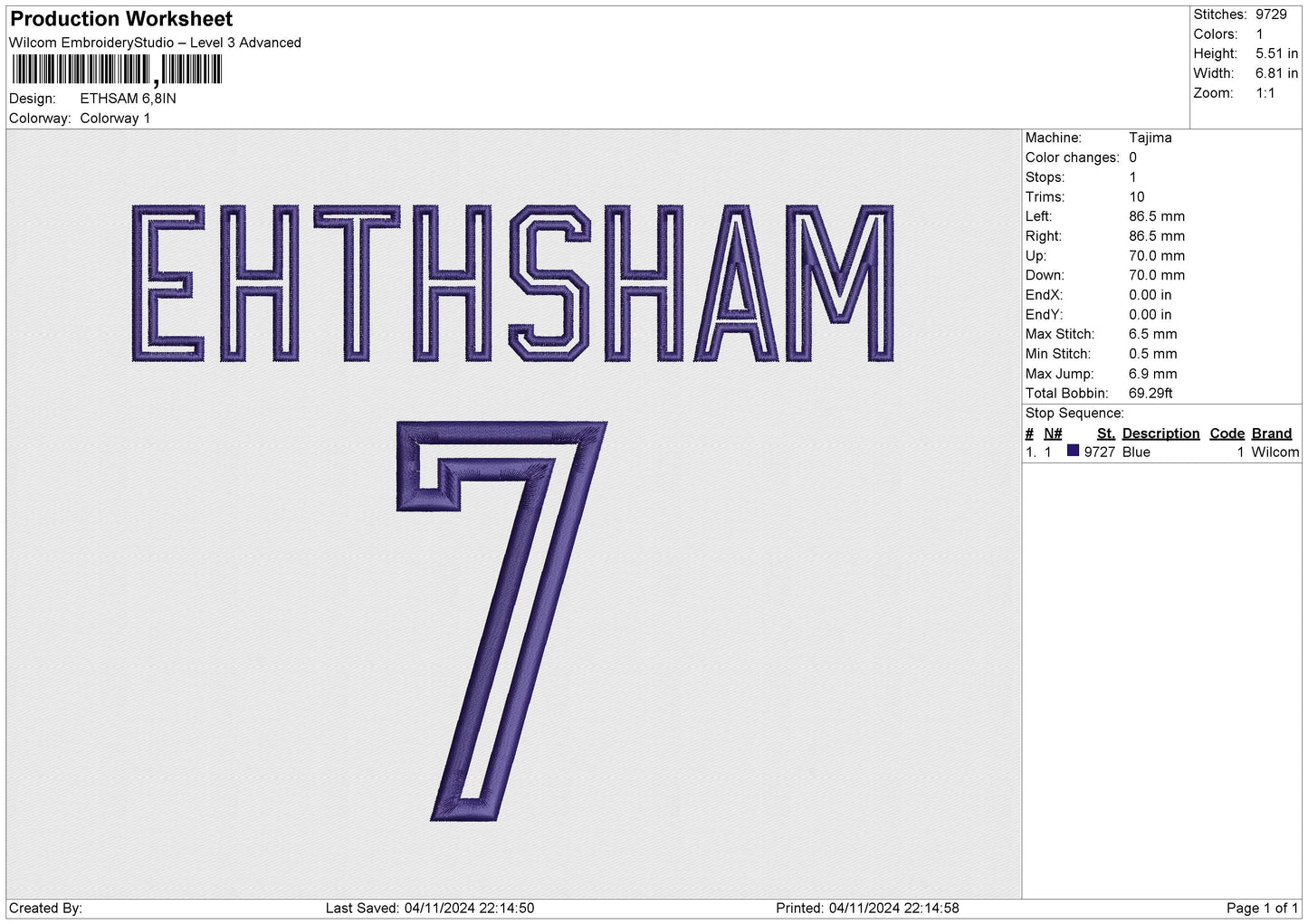Click the St. column header
1308x924 pixels.
click(1105, 433)
